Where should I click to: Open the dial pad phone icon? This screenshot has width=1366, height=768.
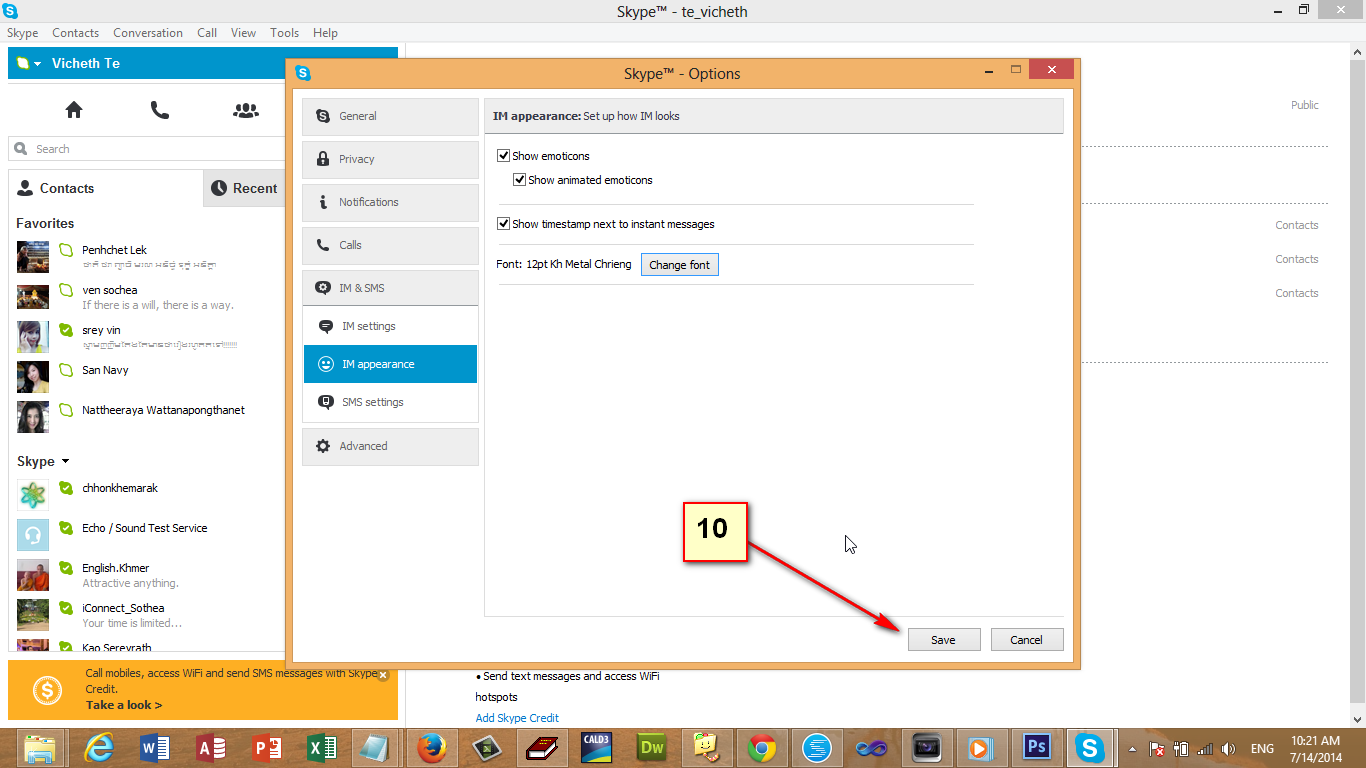click(x=160, y=110)
